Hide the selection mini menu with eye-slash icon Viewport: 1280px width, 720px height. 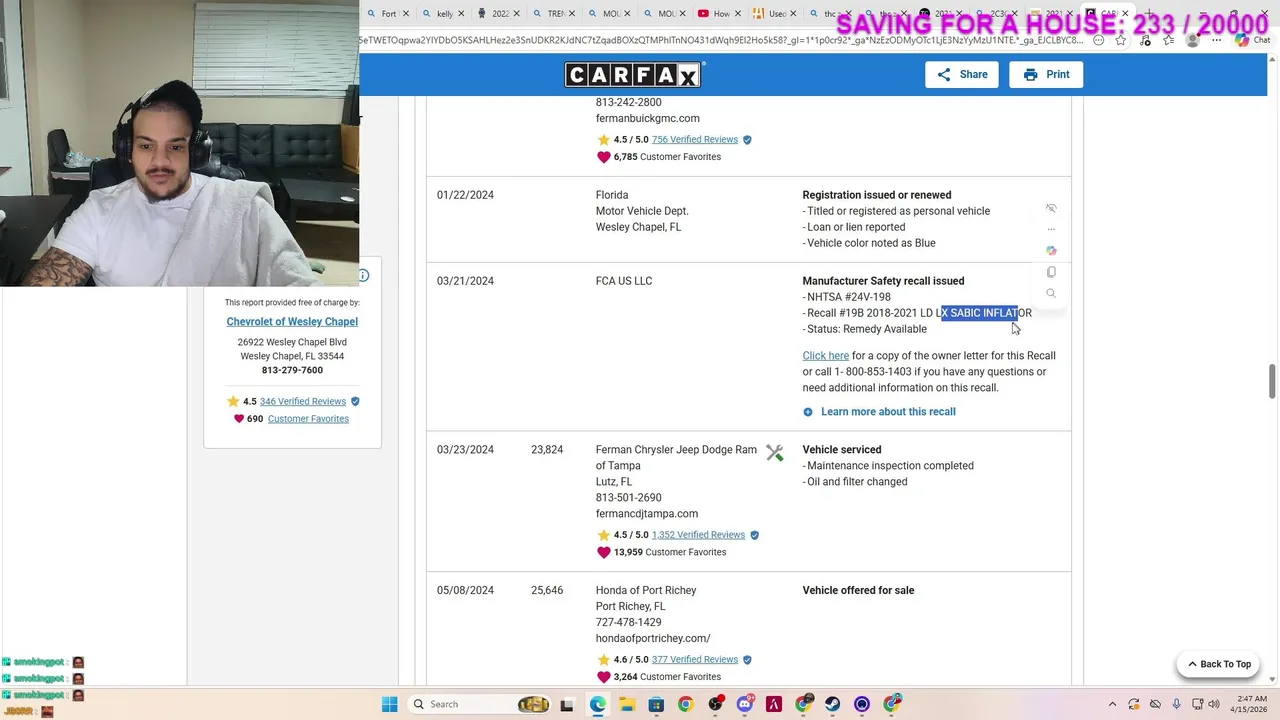point(1051,208)
